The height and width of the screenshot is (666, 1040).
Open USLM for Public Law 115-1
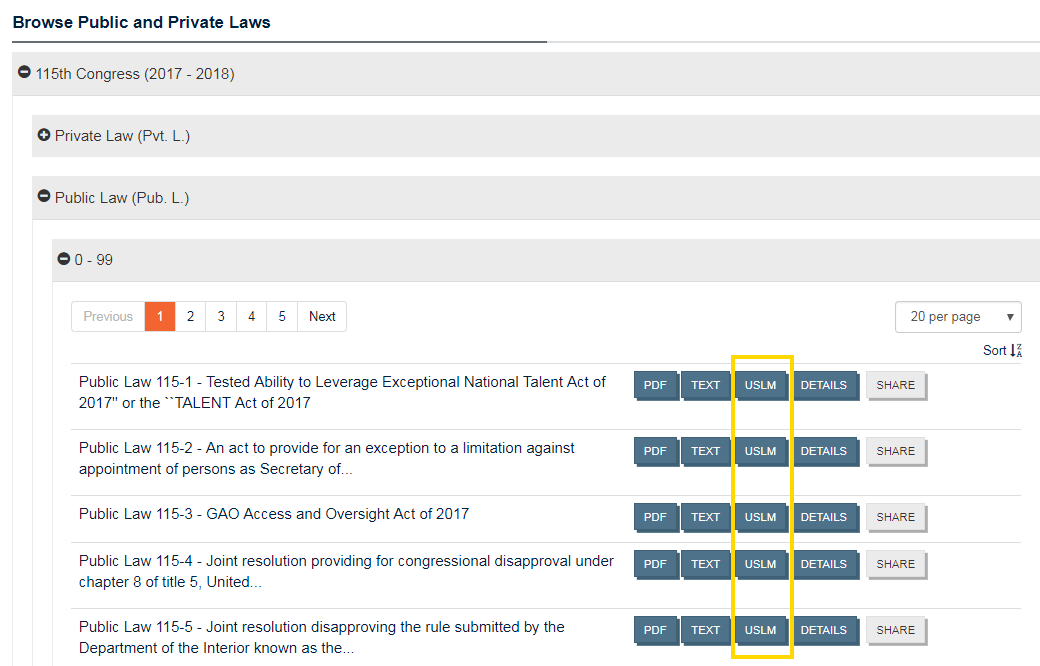point(760,385)
